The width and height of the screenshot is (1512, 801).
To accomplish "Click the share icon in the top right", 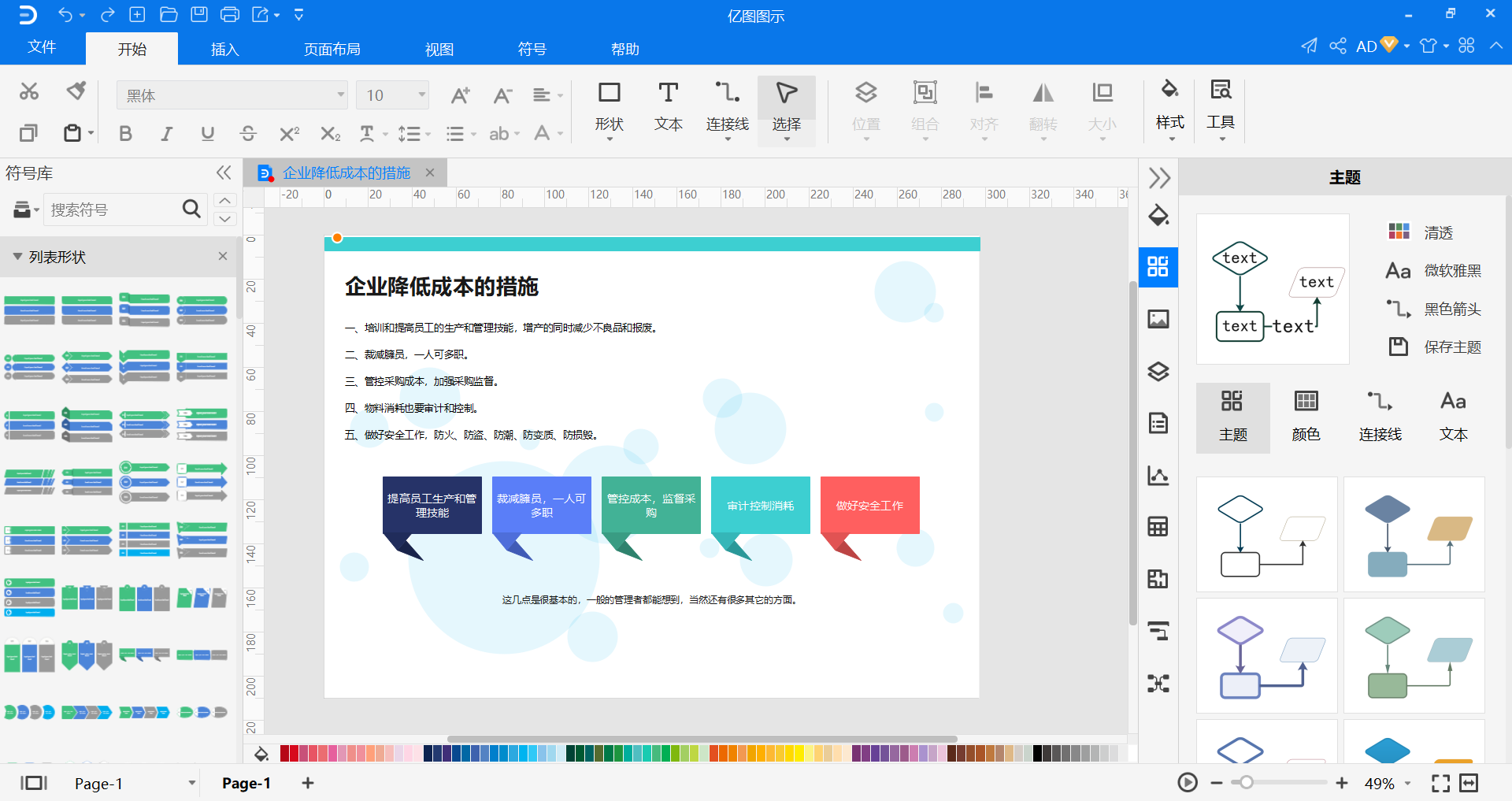I will (1338, 46).
